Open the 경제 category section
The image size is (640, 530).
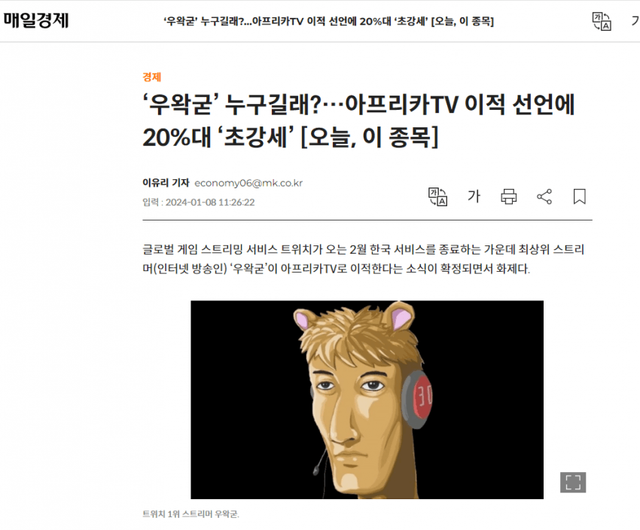(152, 77)
